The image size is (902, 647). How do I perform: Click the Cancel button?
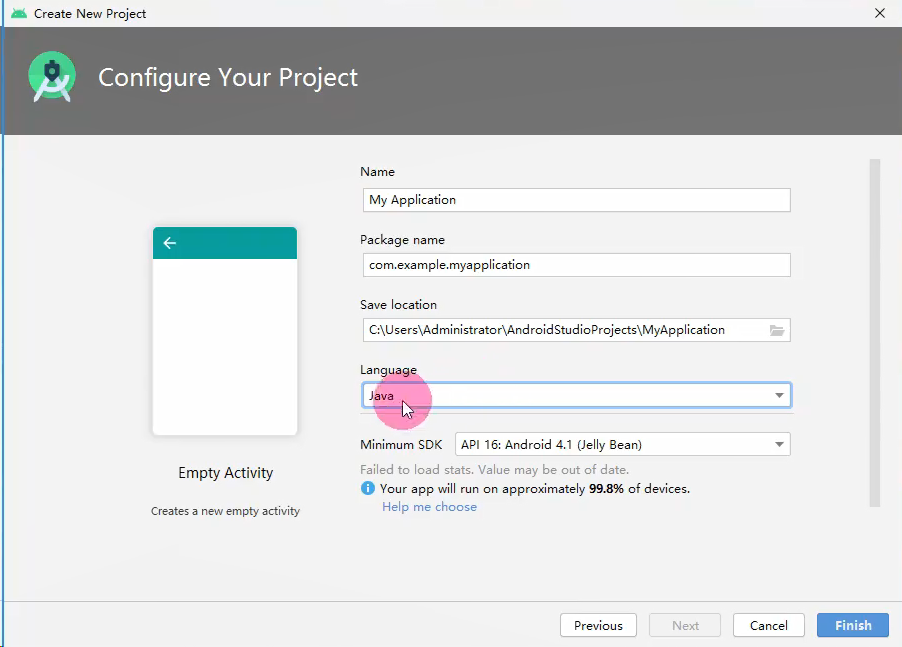tap(769, 625)
